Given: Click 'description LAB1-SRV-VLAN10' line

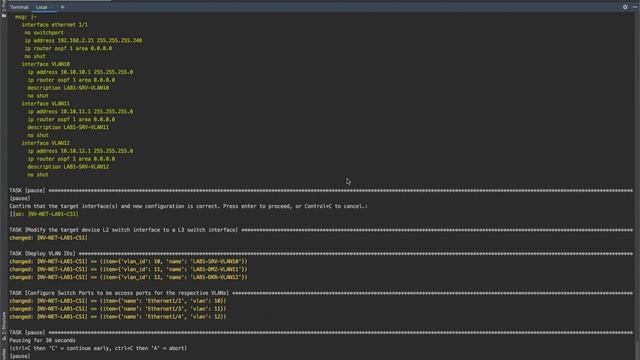Looking at the screenshot, I should click(x=68, y=88).
